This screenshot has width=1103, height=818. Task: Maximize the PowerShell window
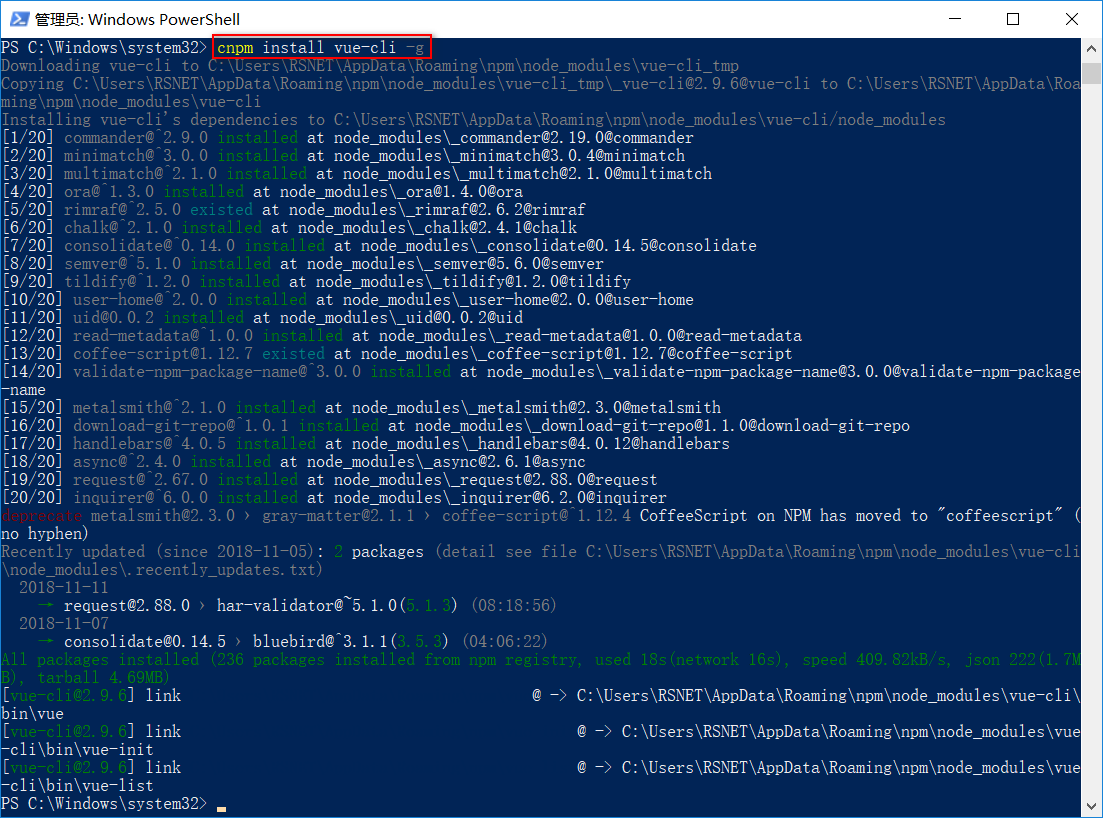click(x=1013, y=19)
